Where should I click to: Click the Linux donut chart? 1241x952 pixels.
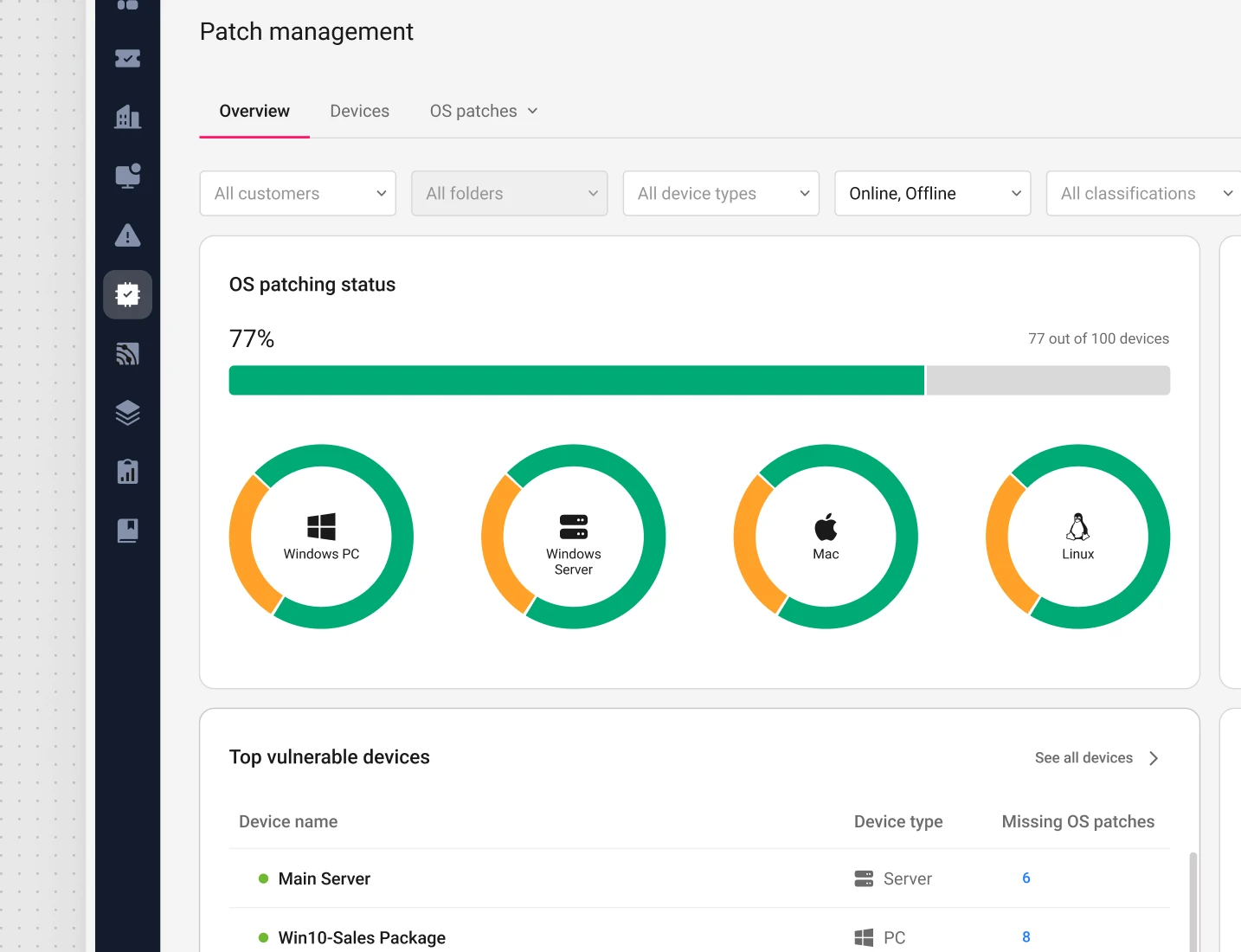tap(1078, 537)
